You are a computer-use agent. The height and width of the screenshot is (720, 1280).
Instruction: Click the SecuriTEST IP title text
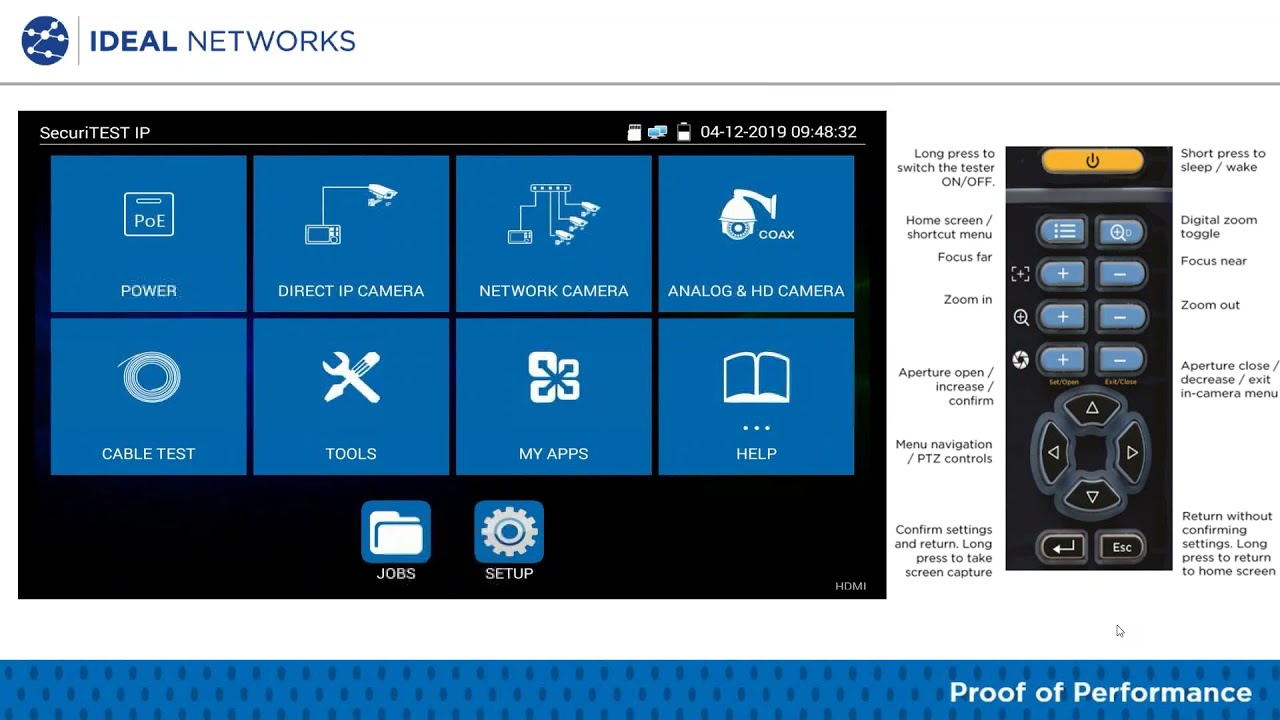coord(95,133)
